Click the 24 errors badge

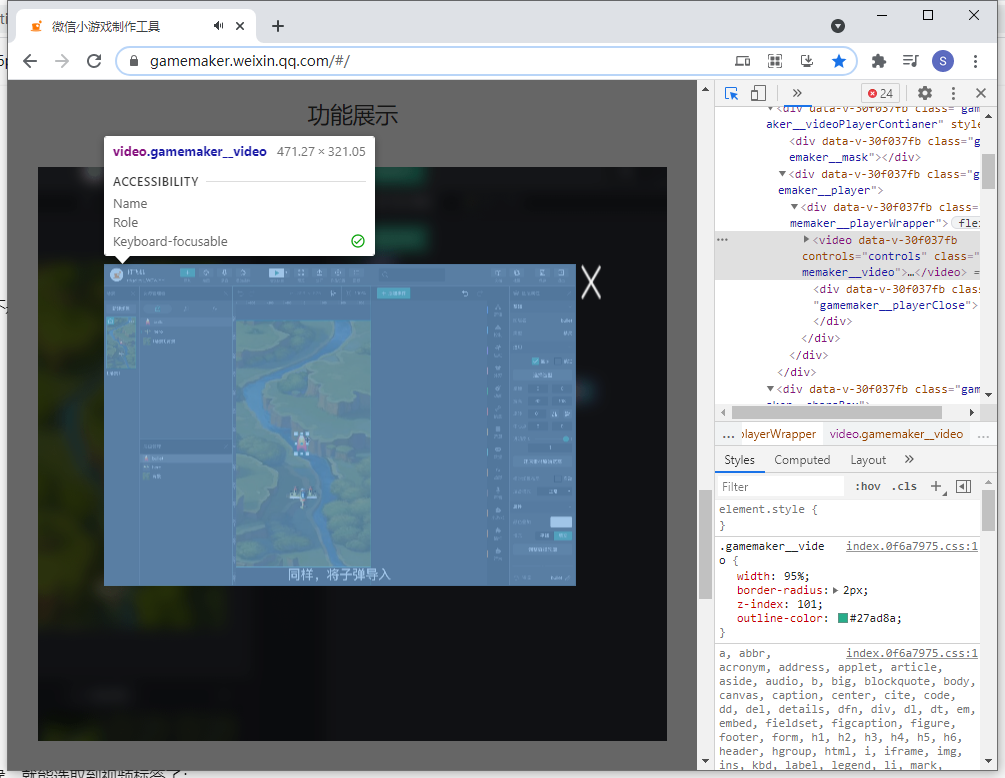point(880,94)
